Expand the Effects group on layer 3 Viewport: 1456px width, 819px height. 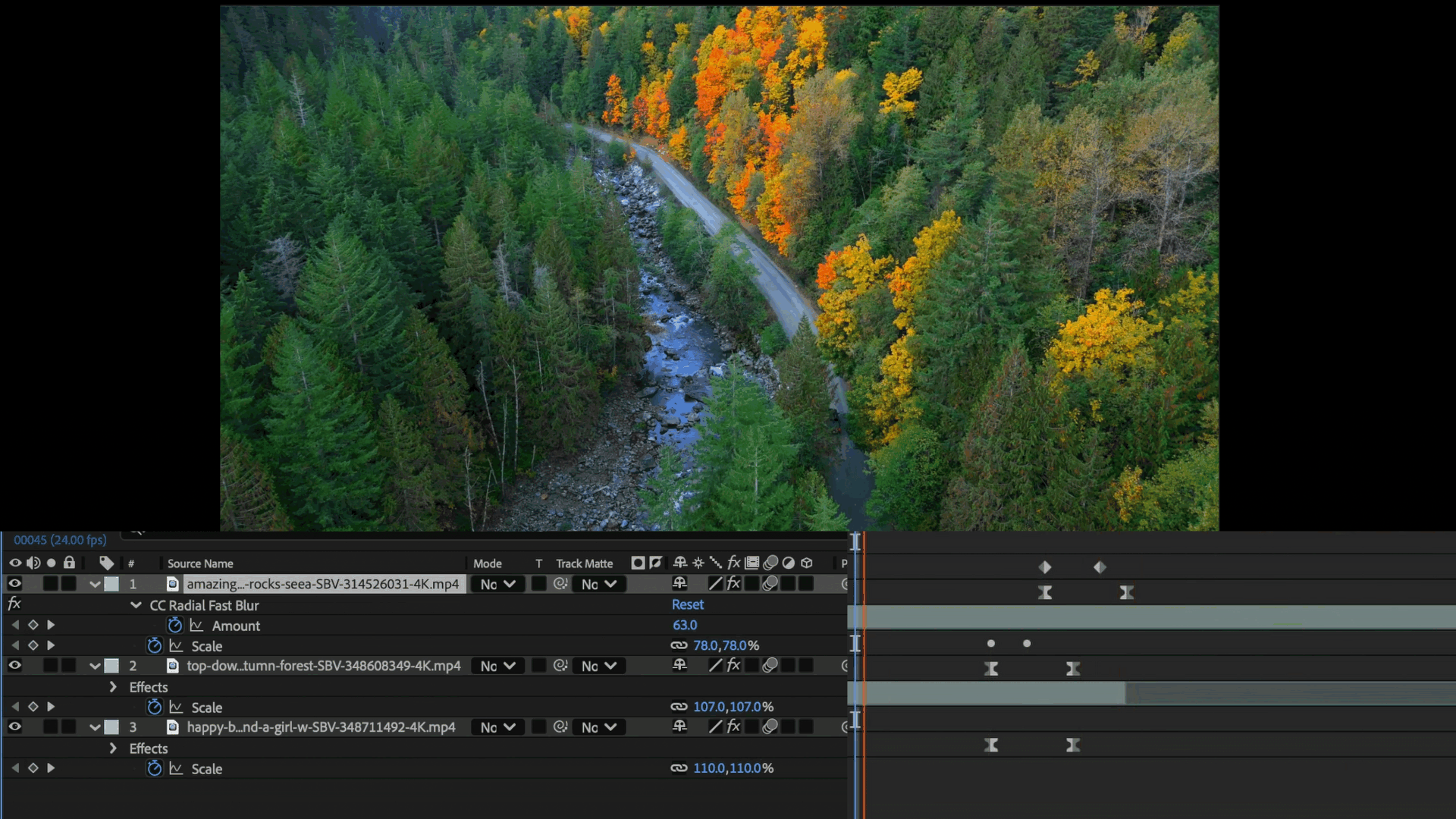coord(113,748)
